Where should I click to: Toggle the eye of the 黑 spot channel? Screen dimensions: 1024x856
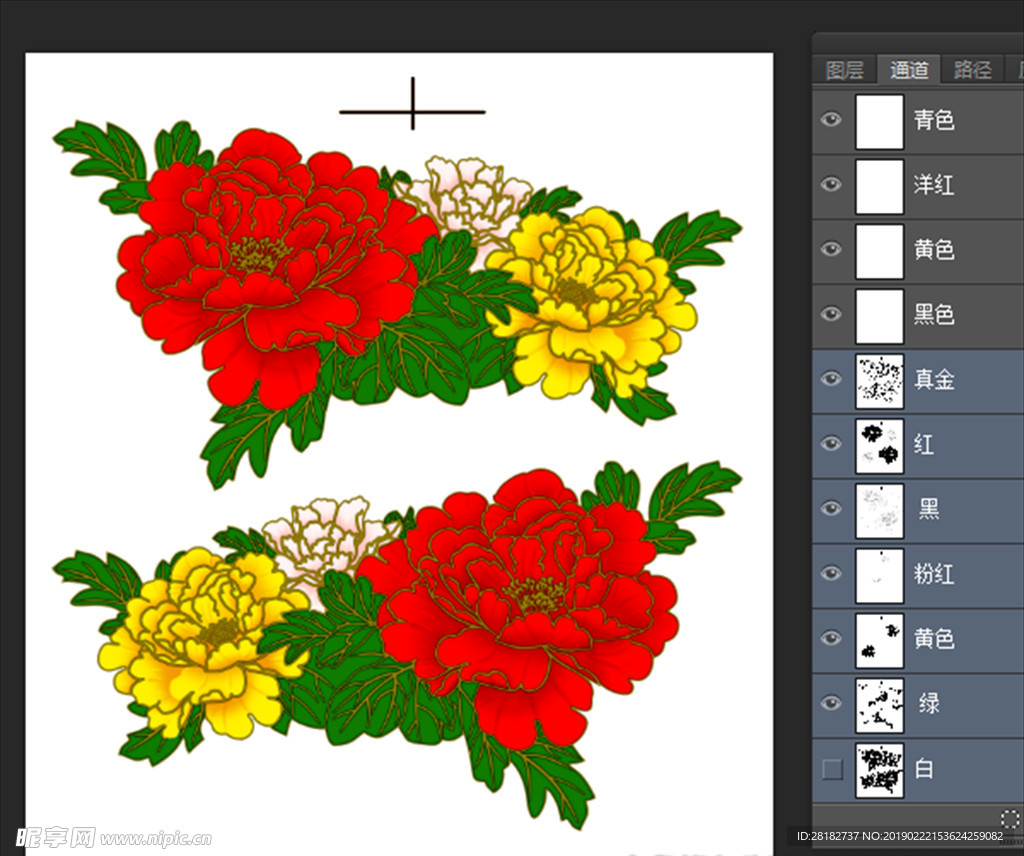click(831, 508)
